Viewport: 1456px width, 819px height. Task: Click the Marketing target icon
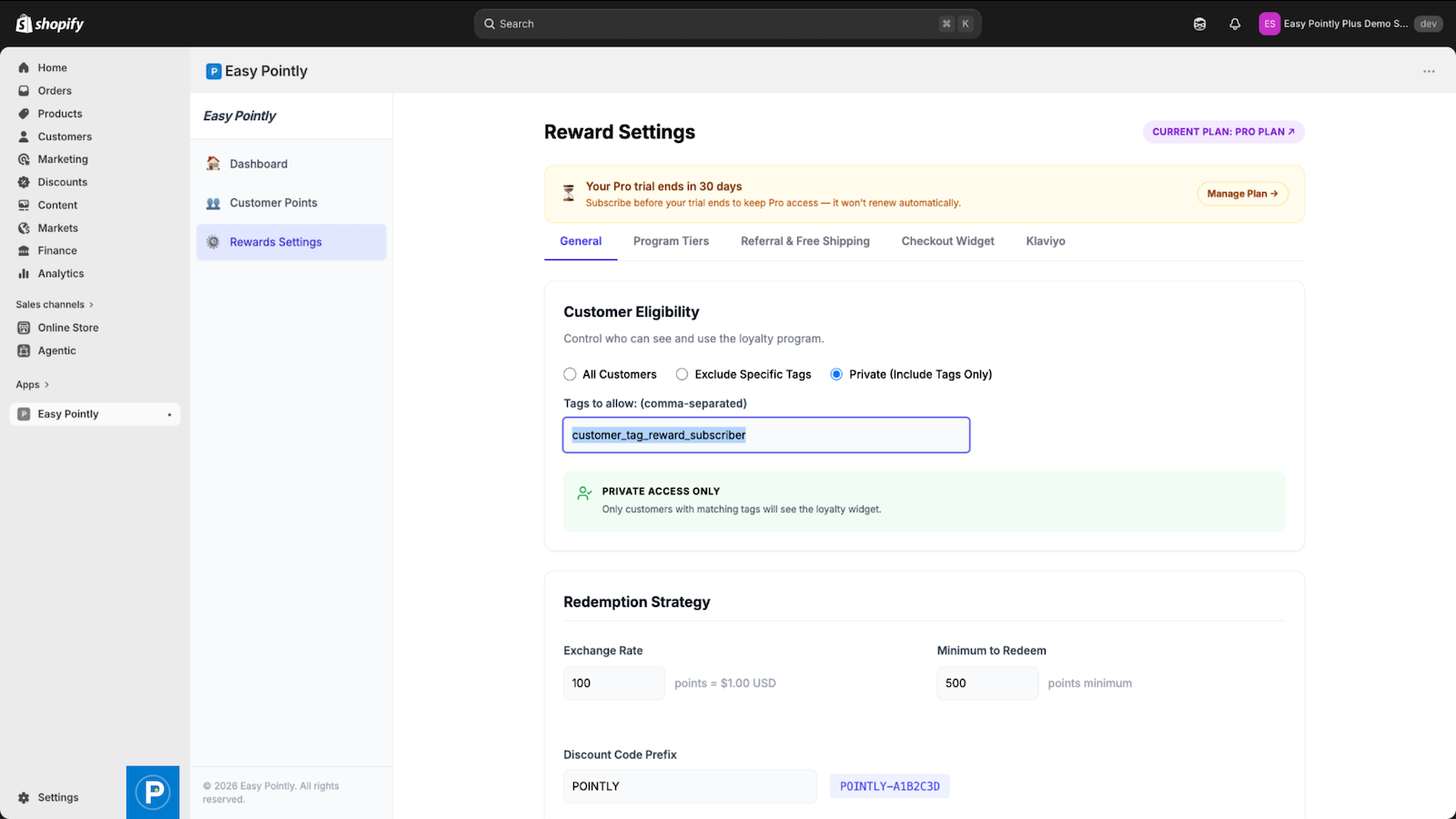click(x=24, y=159)
